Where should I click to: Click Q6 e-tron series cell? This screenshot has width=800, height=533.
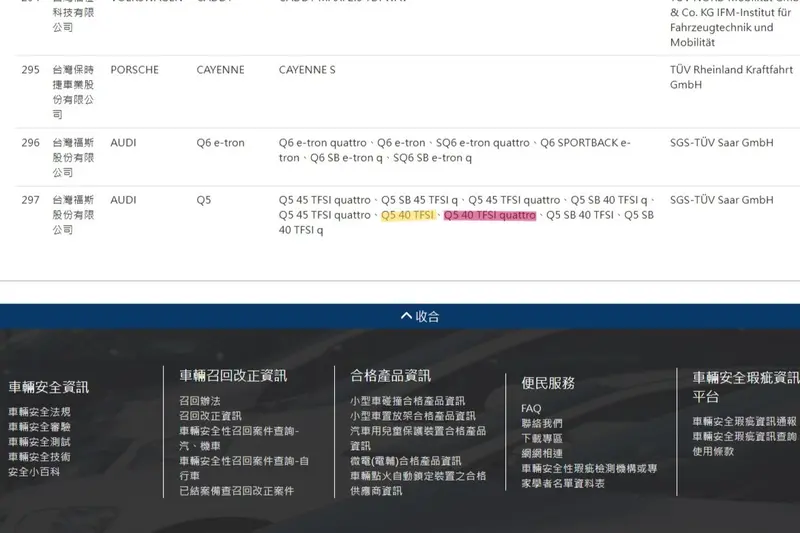point(220,143)
